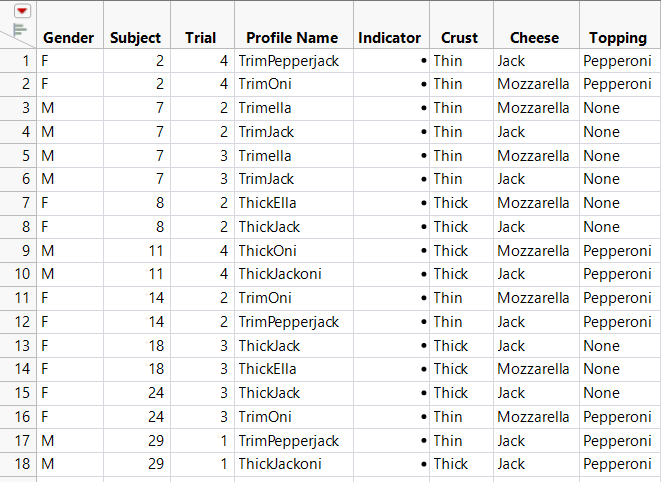Select the Gender column header
Screen dimensions: 661x482
coord(68,38)
